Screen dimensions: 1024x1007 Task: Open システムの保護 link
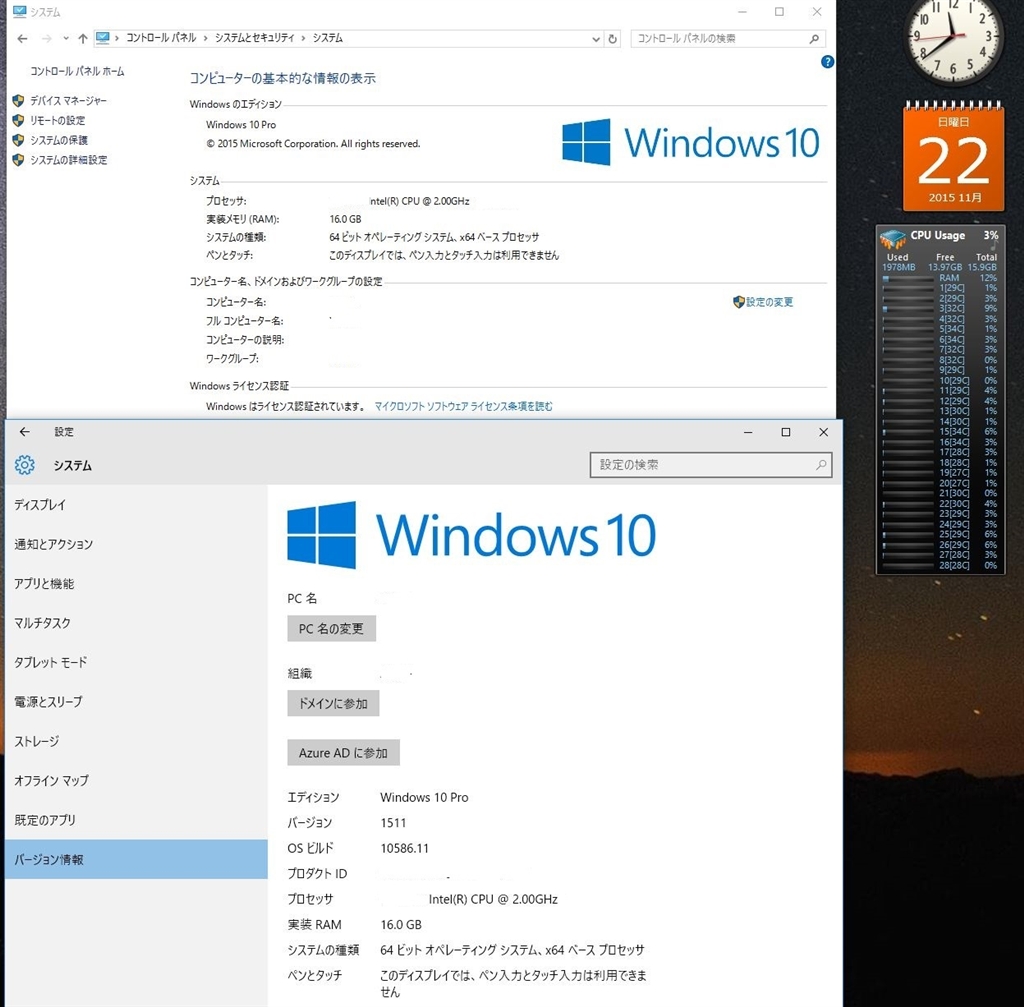[x=59, y=140]
